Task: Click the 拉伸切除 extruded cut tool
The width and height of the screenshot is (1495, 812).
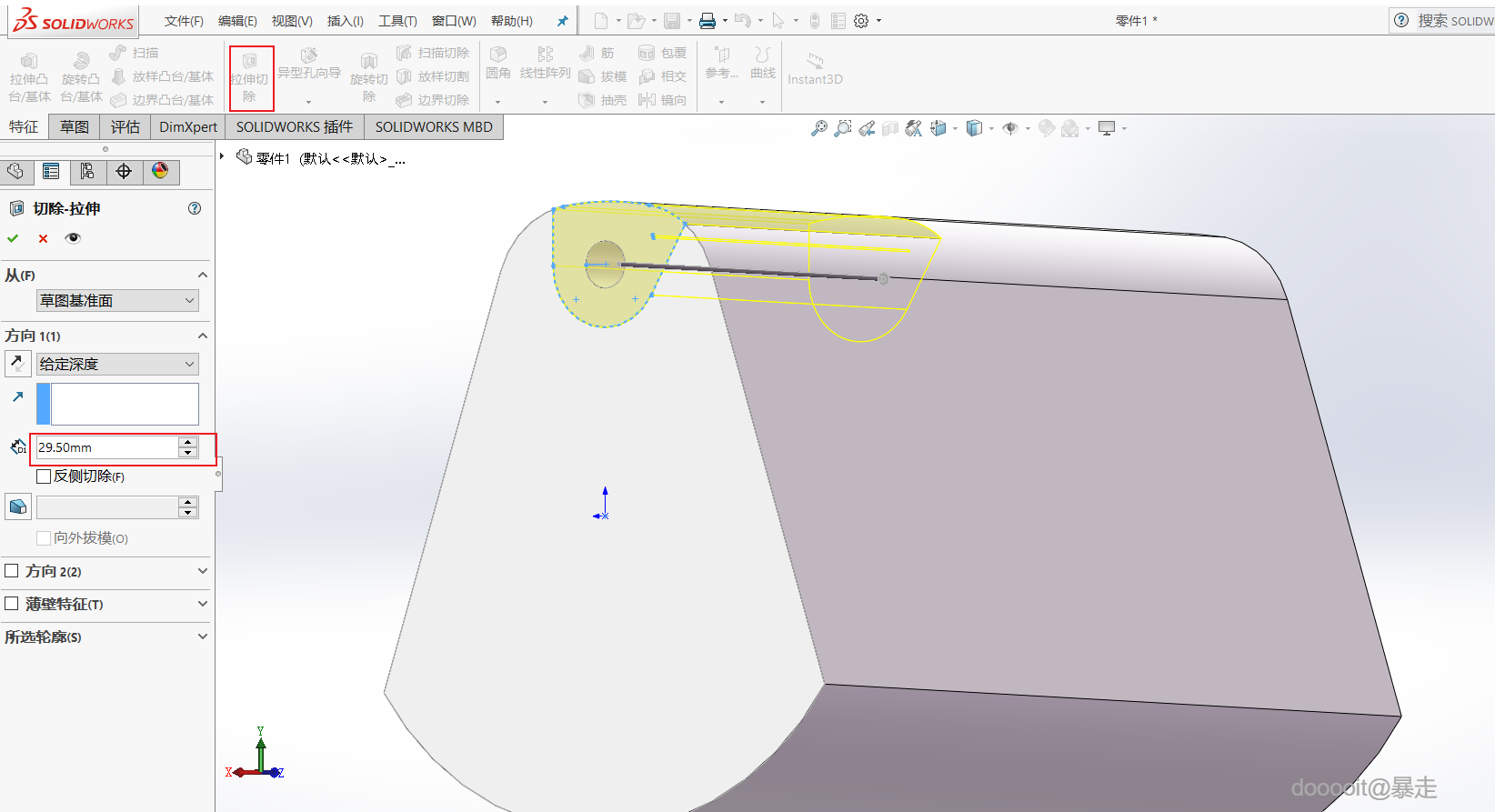Action: pyautogui.click(x=250, y=78)
